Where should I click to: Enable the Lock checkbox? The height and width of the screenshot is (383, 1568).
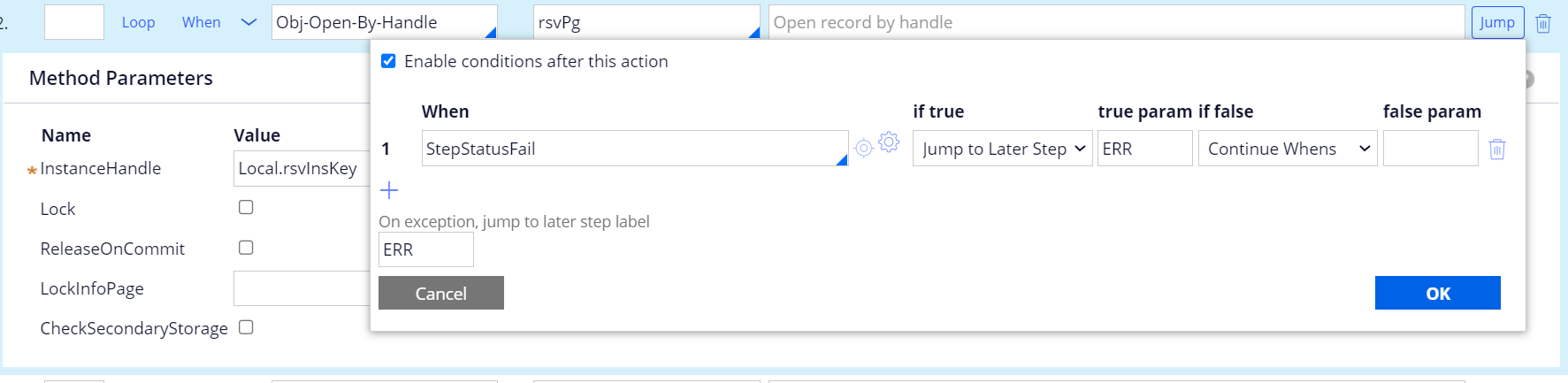(246, 207)
